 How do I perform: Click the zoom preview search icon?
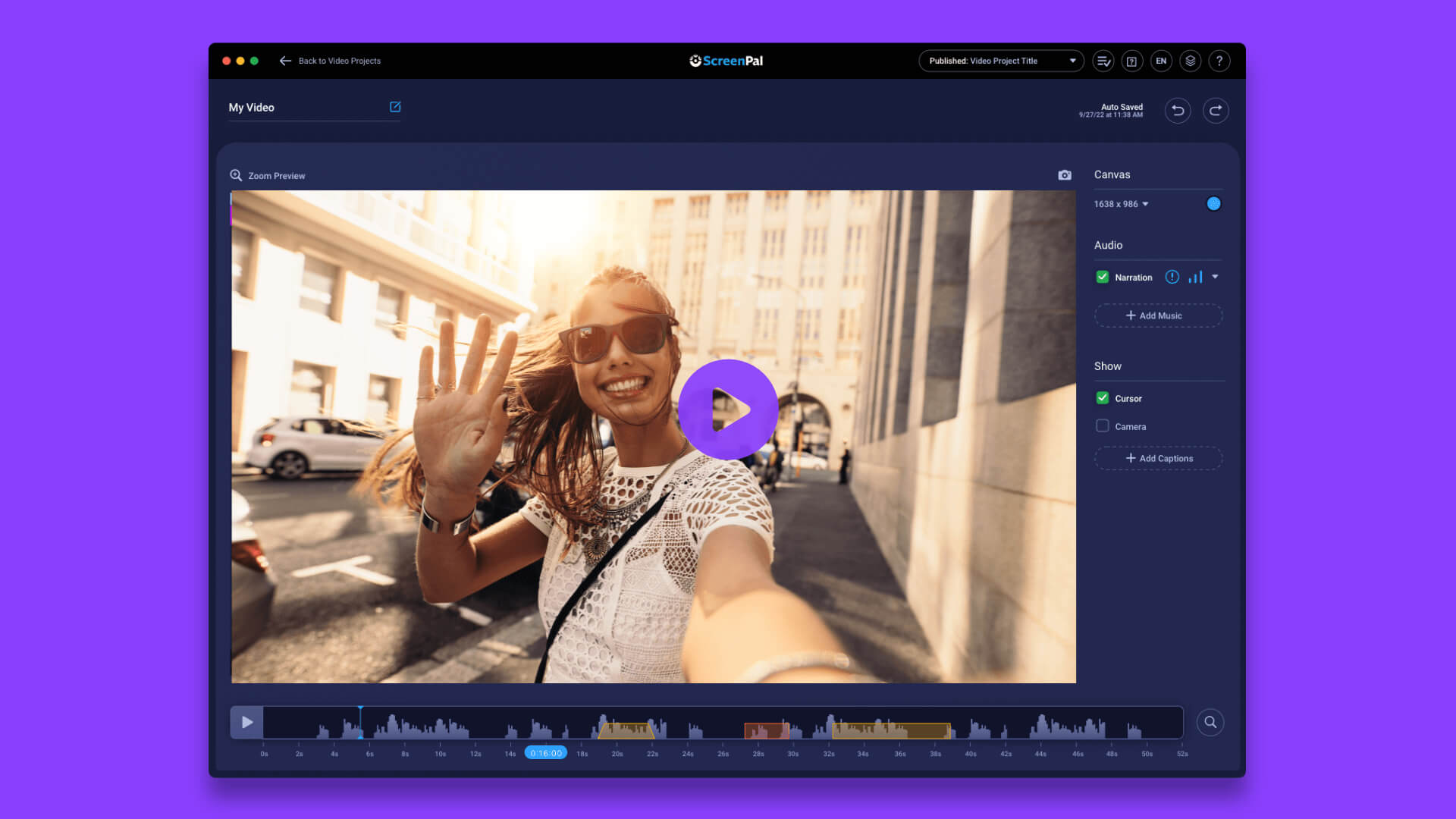click(237, 175)
